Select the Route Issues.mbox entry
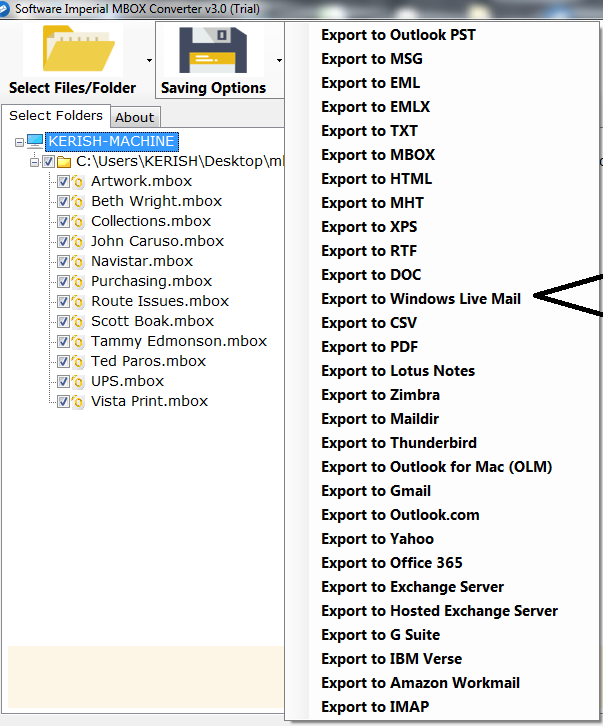Viewport: 603px width, 726px height. [160, 301]
